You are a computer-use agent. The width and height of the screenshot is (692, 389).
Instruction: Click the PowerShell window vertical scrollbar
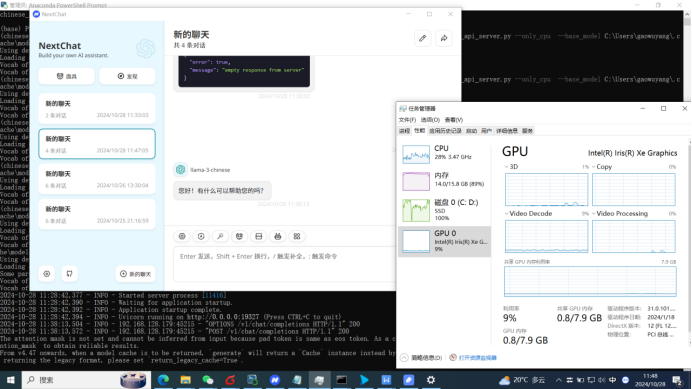687,55
